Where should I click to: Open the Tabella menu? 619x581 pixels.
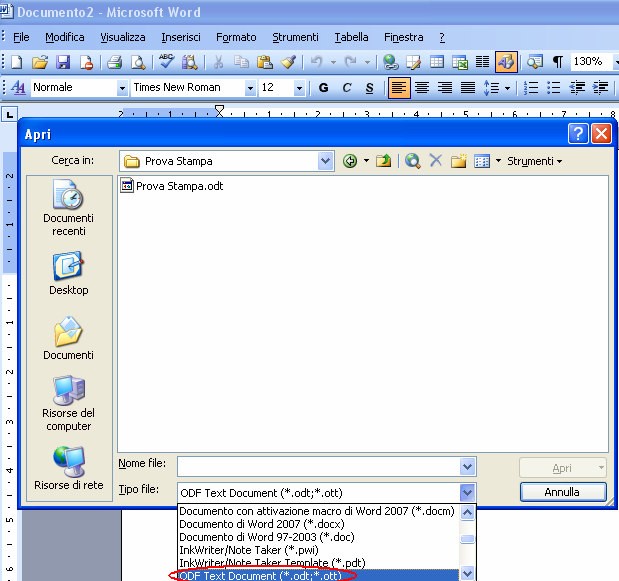[351, 37]
